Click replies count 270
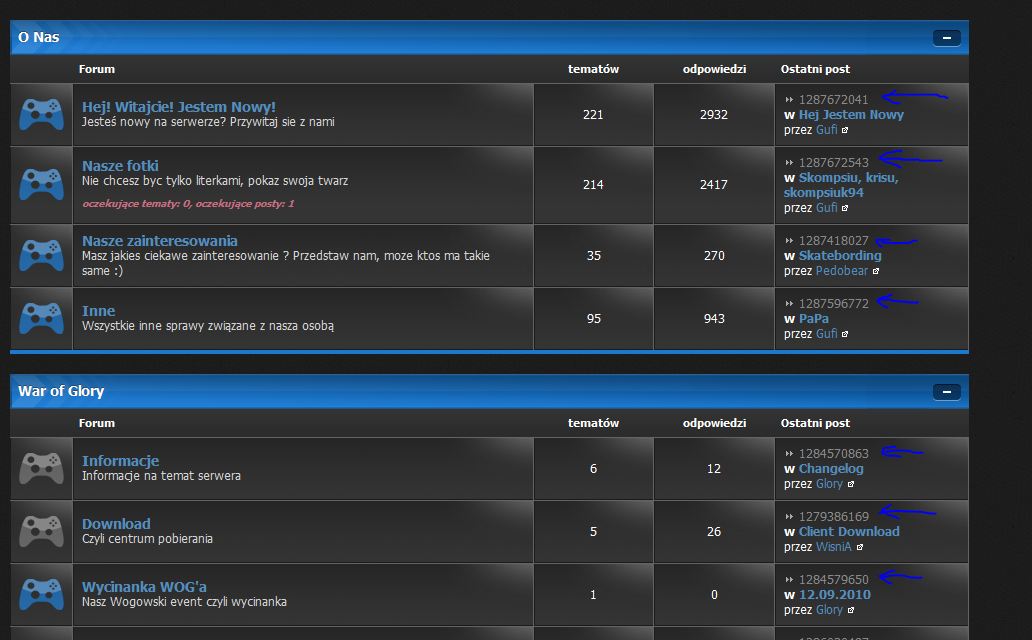1032x640 pixels. click(714, 255)
